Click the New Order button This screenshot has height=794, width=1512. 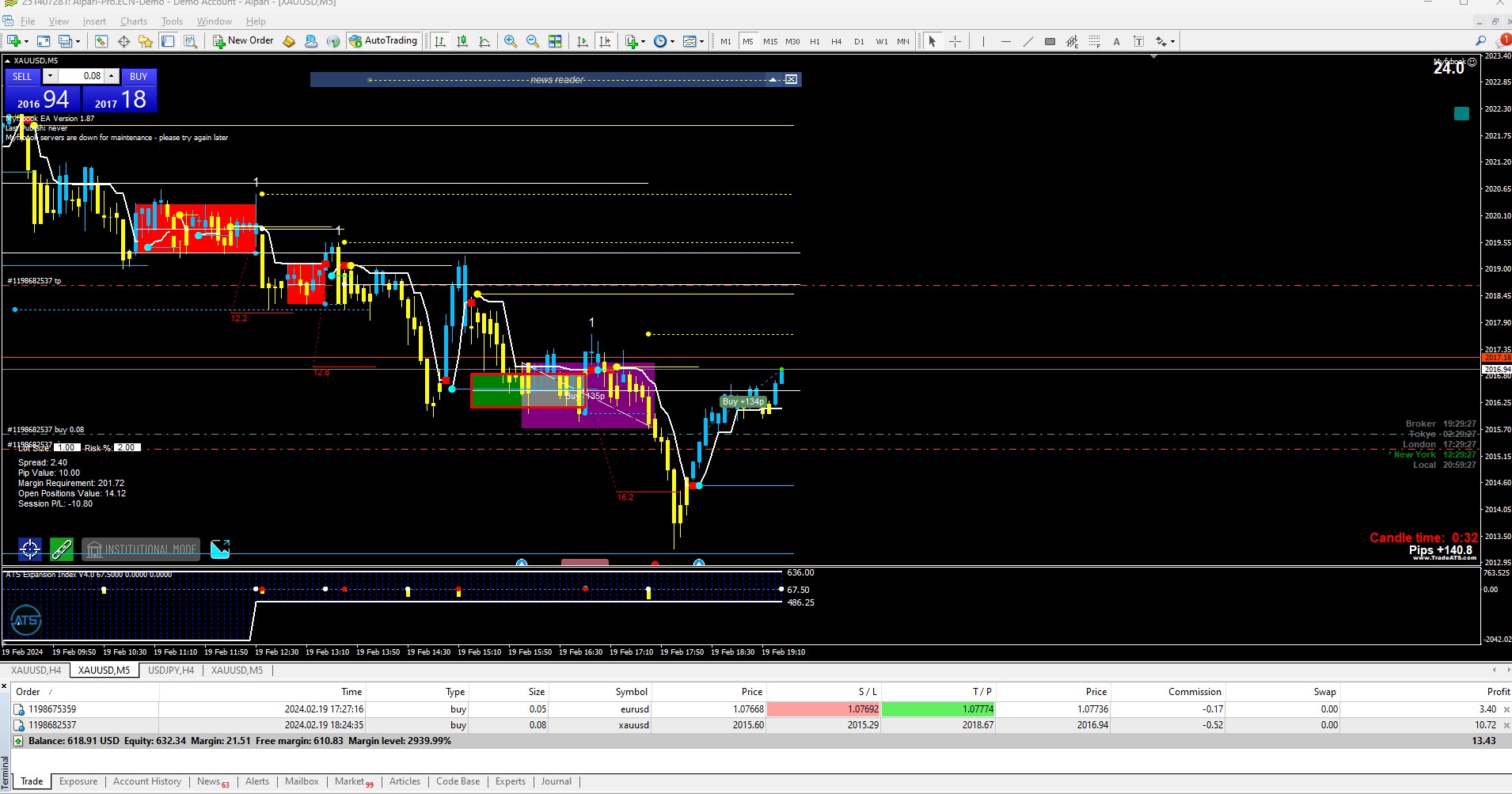pos(243,41)
